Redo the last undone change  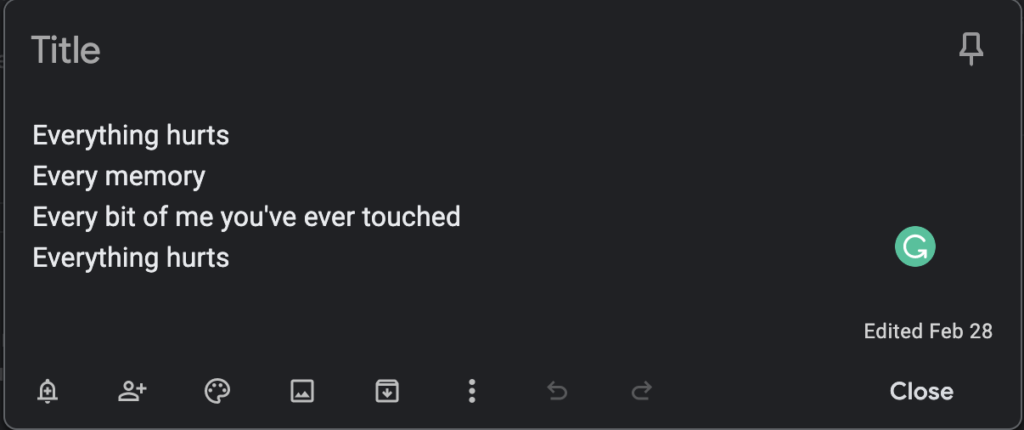pos(642,391)
